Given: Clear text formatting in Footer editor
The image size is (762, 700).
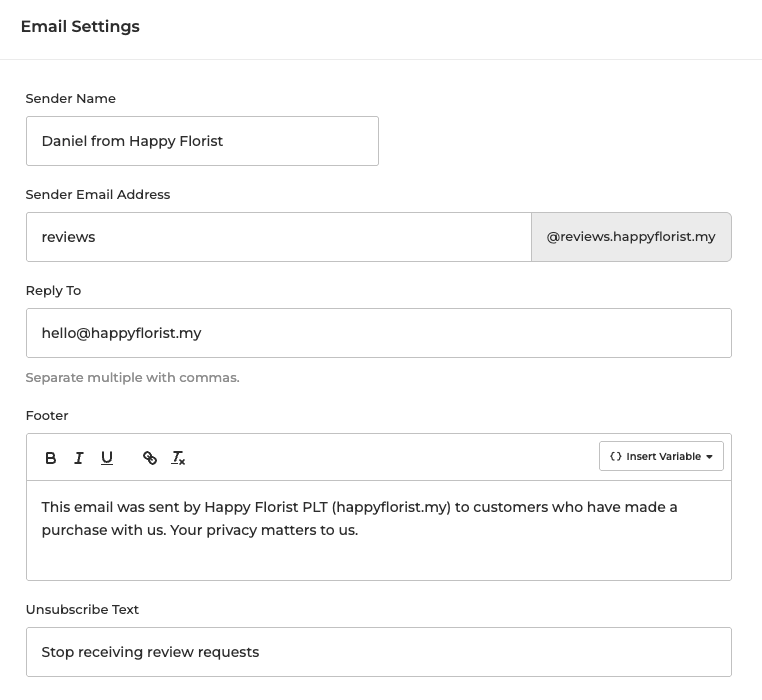Looking at the screenshot, I should coord(178,458).
